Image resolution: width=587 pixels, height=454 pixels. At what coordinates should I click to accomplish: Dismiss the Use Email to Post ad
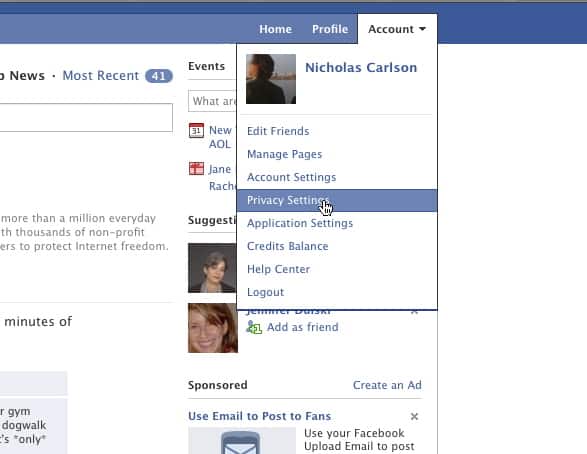coord(414,416)
